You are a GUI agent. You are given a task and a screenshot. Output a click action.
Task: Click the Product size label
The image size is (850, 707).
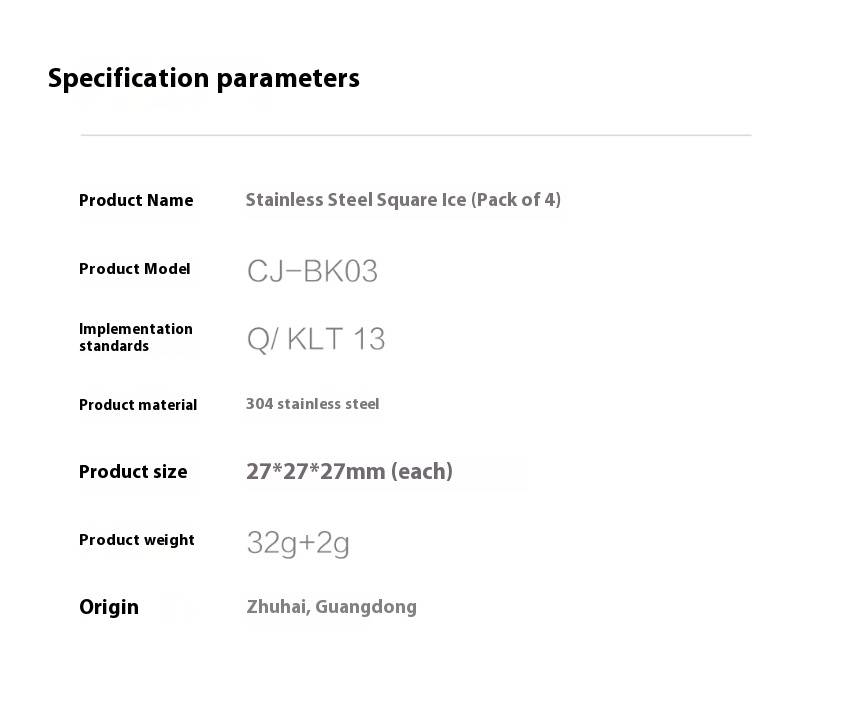coord(133,472)
